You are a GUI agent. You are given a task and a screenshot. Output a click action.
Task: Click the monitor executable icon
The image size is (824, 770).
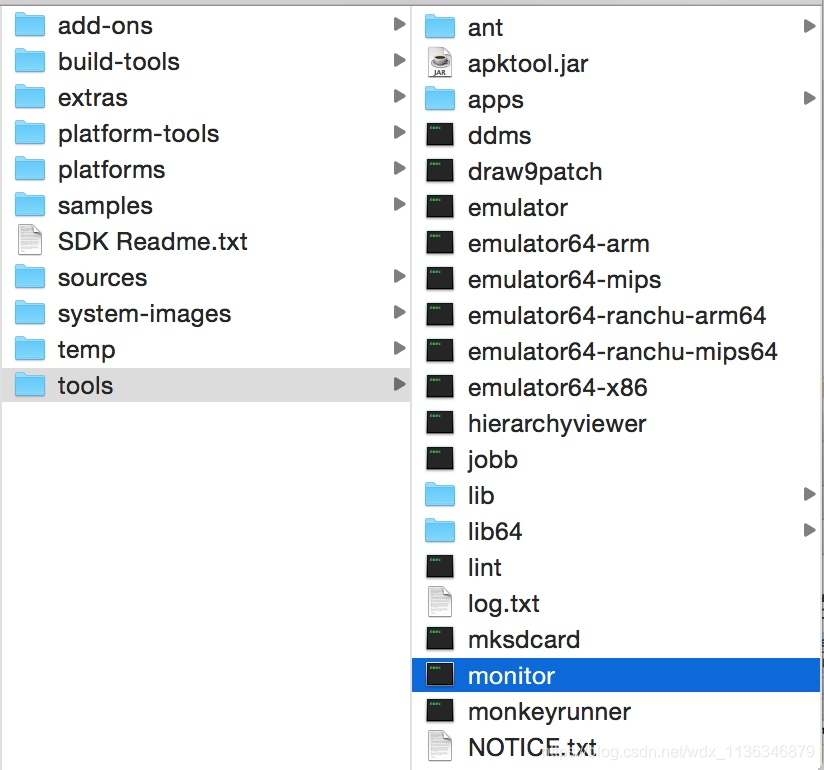point(440,675)
